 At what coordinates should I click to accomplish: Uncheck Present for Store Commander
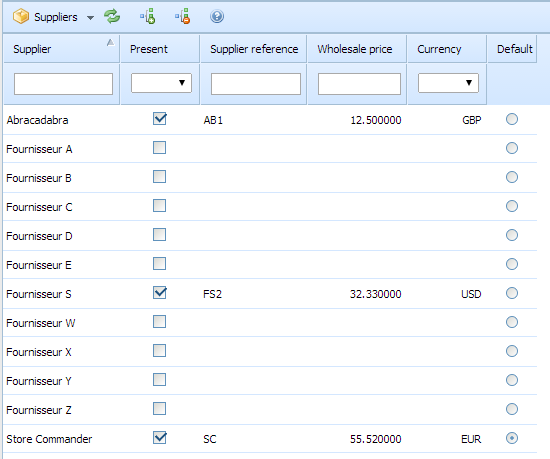pos(160,438)
